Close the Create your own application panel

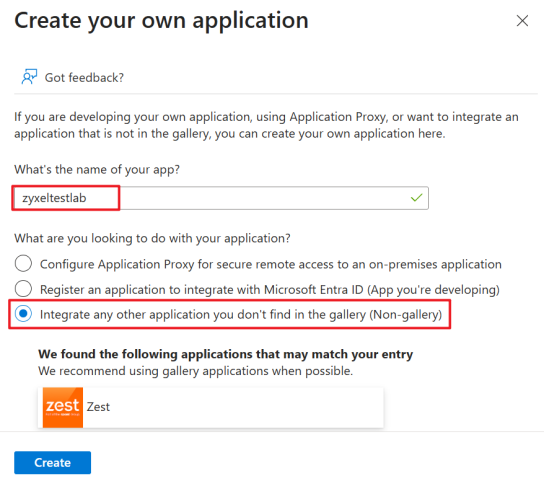point(522,21)
